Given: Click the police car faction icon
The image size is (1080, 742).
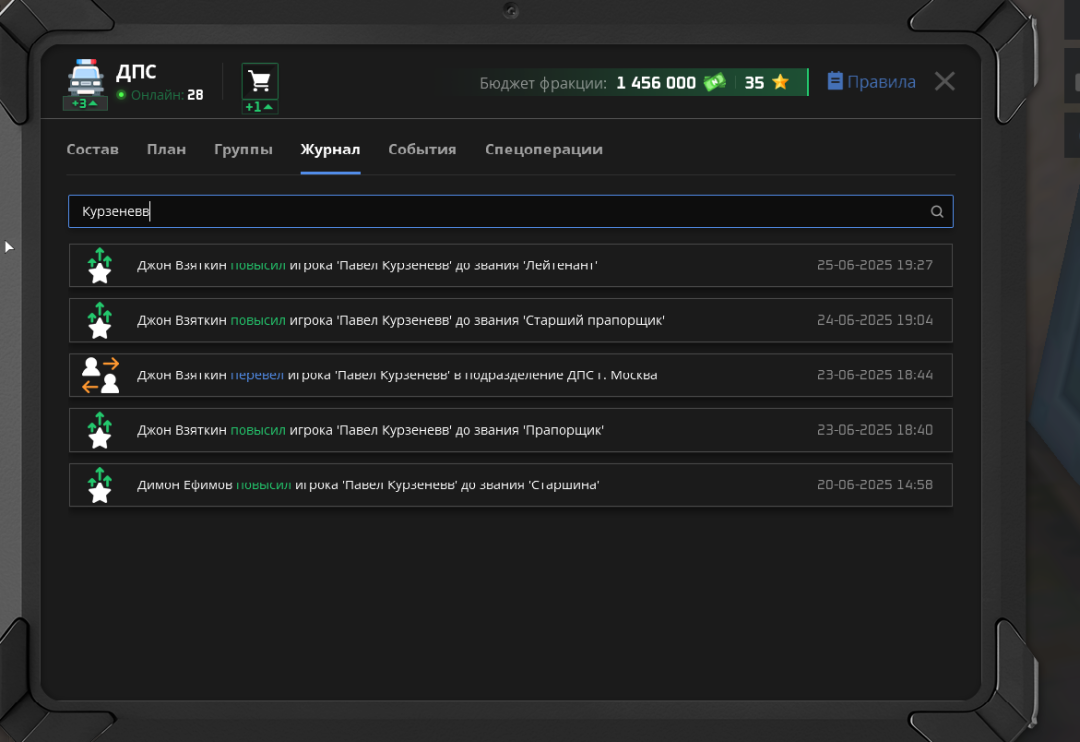Looking at the screenshot, I should (85, 76).
